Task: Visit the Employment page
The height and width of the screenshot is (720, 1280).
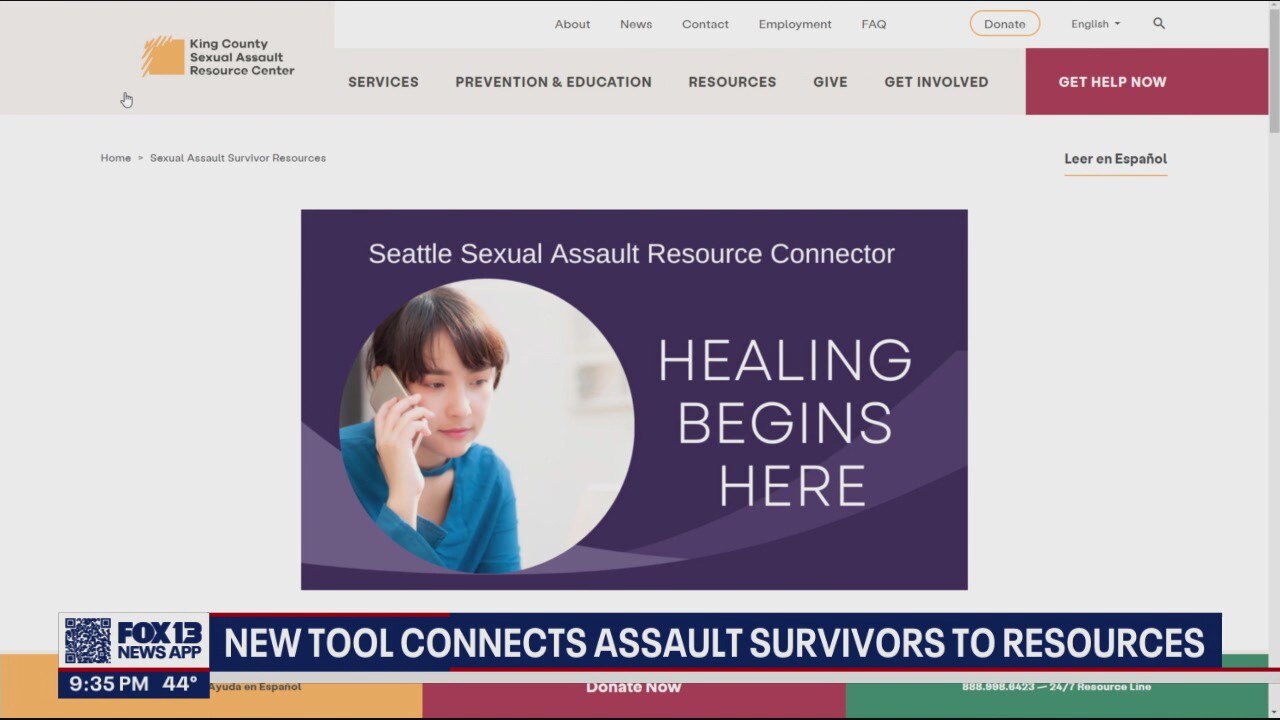Action: pos(795,24)
